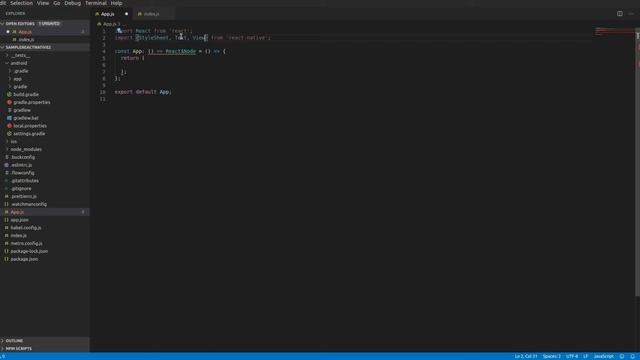Image resolution: width=640 pixels, height=360 pixels.
Task: Click the gradlew file icon
Action: click(x=9, y=110)
